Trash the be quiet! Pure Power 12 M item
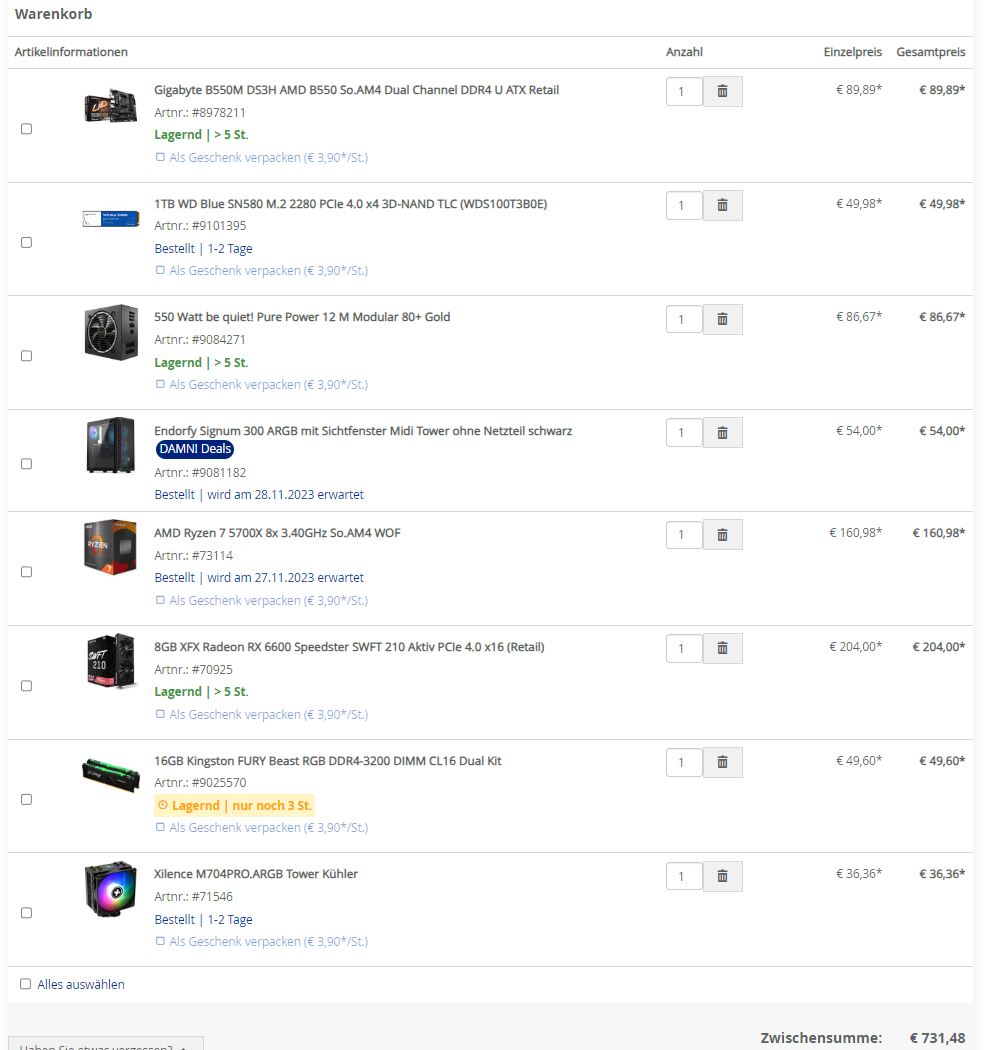Viewport: 986px width, 1050px height. click(722, 319)
